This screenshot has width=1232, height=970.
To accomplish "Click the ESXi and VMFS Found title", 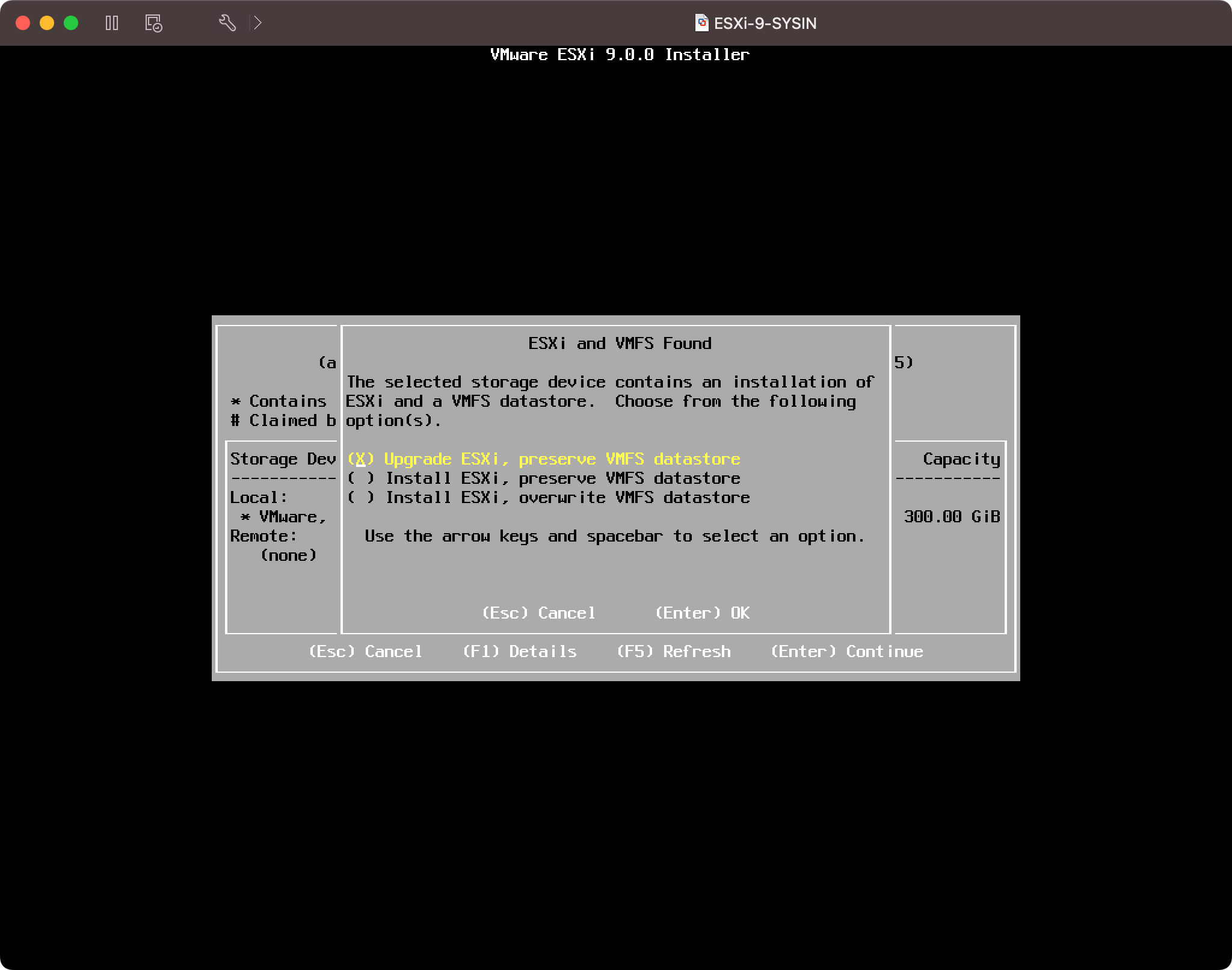I will pos(620,344).
